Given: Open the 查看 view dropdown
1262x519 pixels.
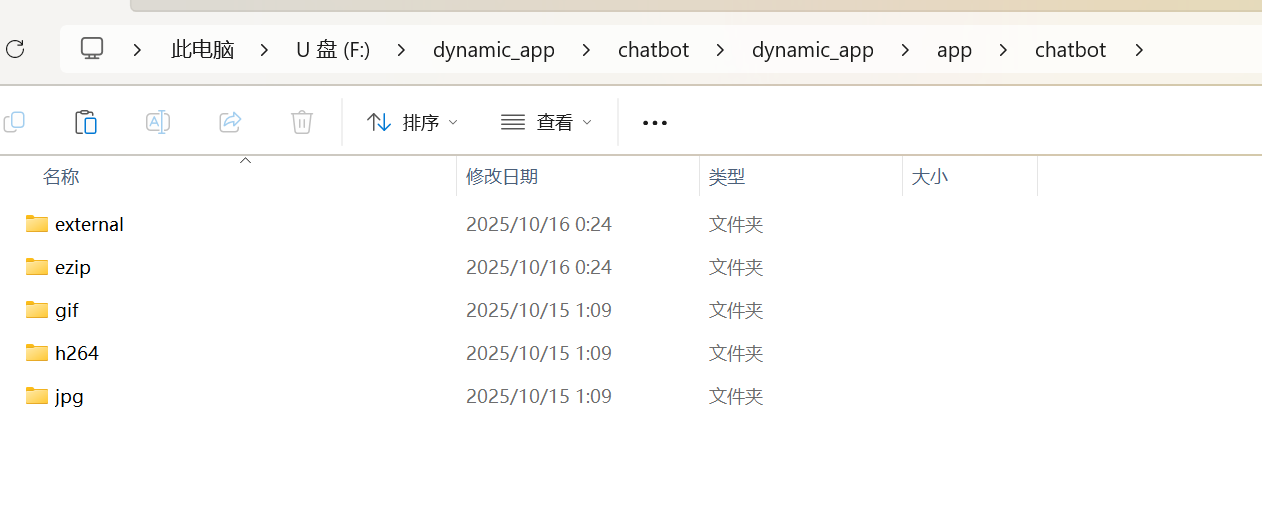Looking at the screenshot, I should [546, 122].
